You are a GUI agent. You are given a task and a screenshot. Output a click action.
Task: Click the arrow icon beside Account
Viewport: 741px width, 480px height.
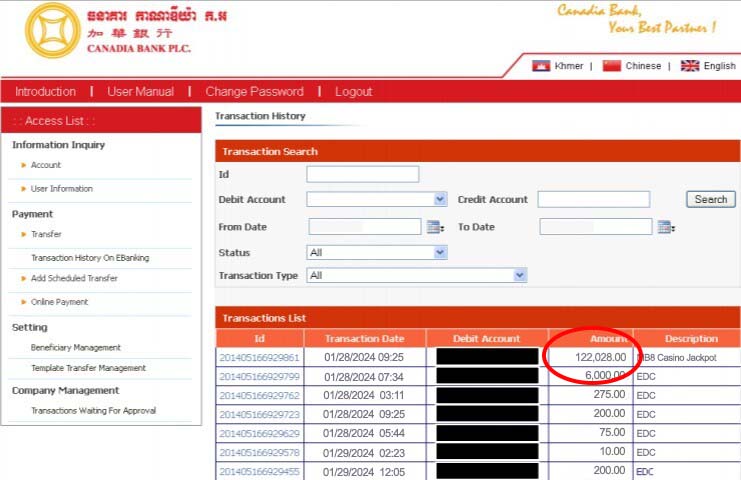tap(23, 165)
